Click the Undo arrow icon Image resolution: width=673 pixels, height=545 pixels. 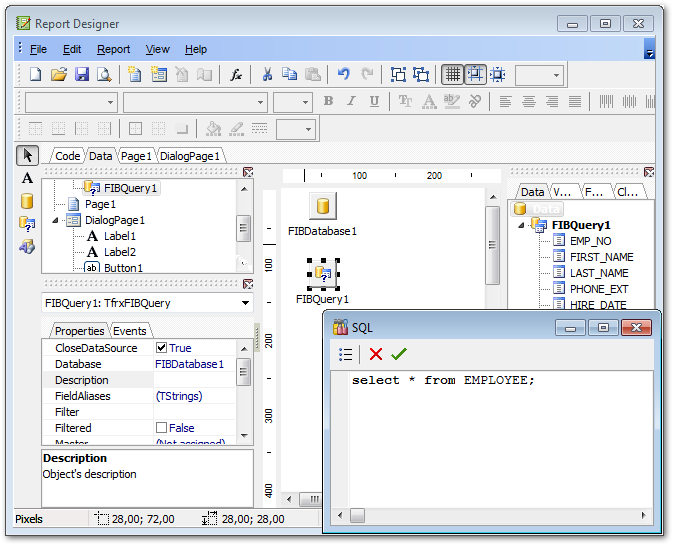344,75
